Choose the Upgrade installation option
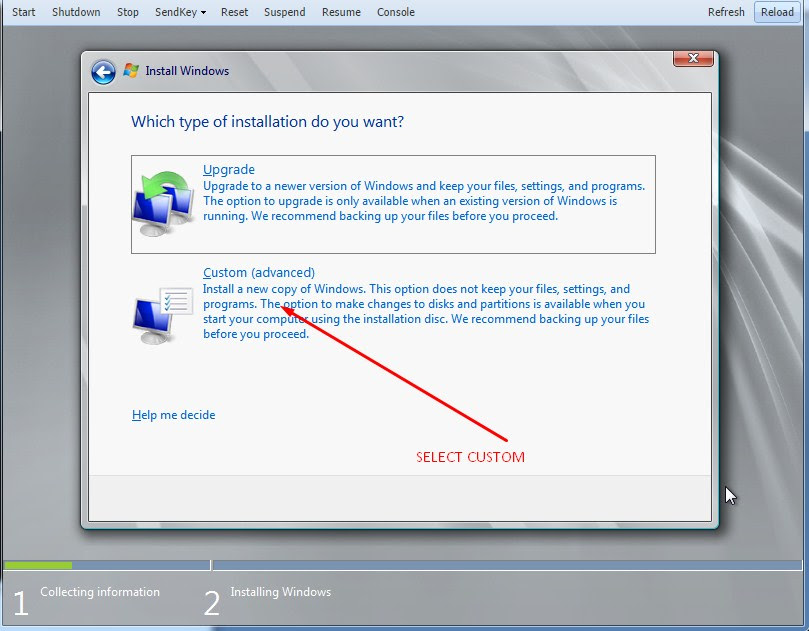Screen dimensions: 809x631 (393, 204)
